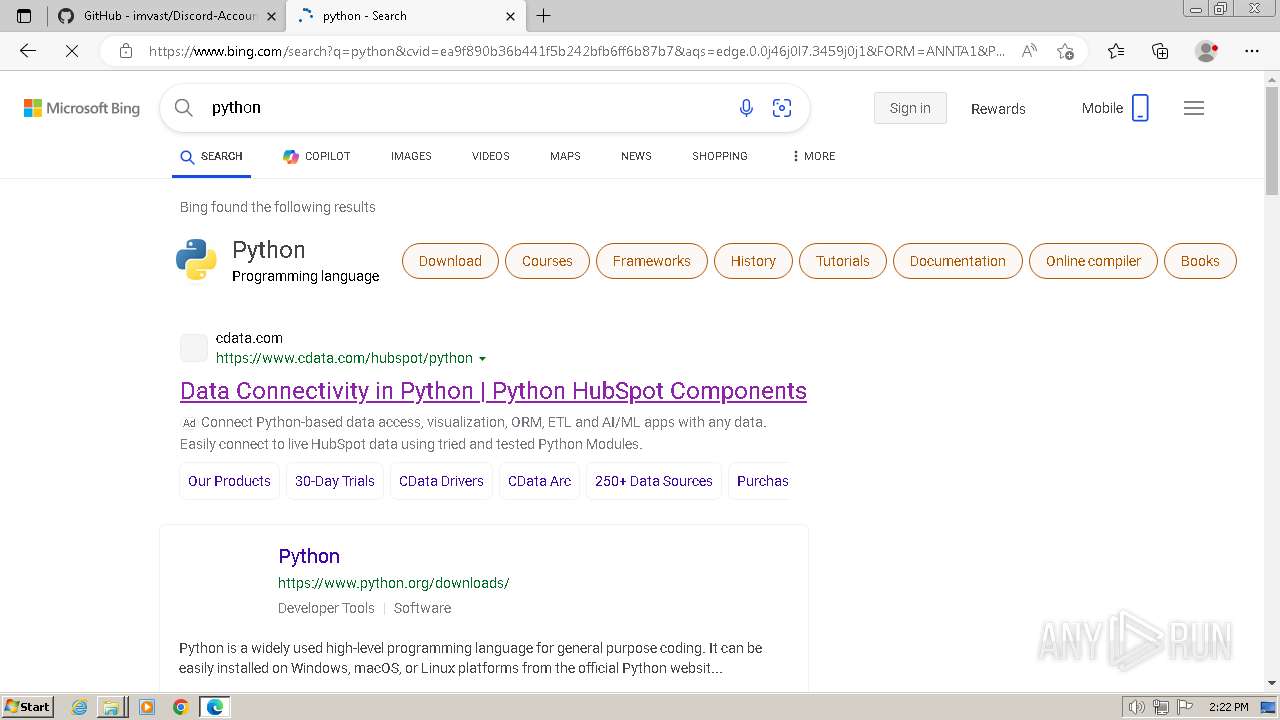1280x720 pixels.
Task: Select the COPILOT tab
Action: coord(317,156)
